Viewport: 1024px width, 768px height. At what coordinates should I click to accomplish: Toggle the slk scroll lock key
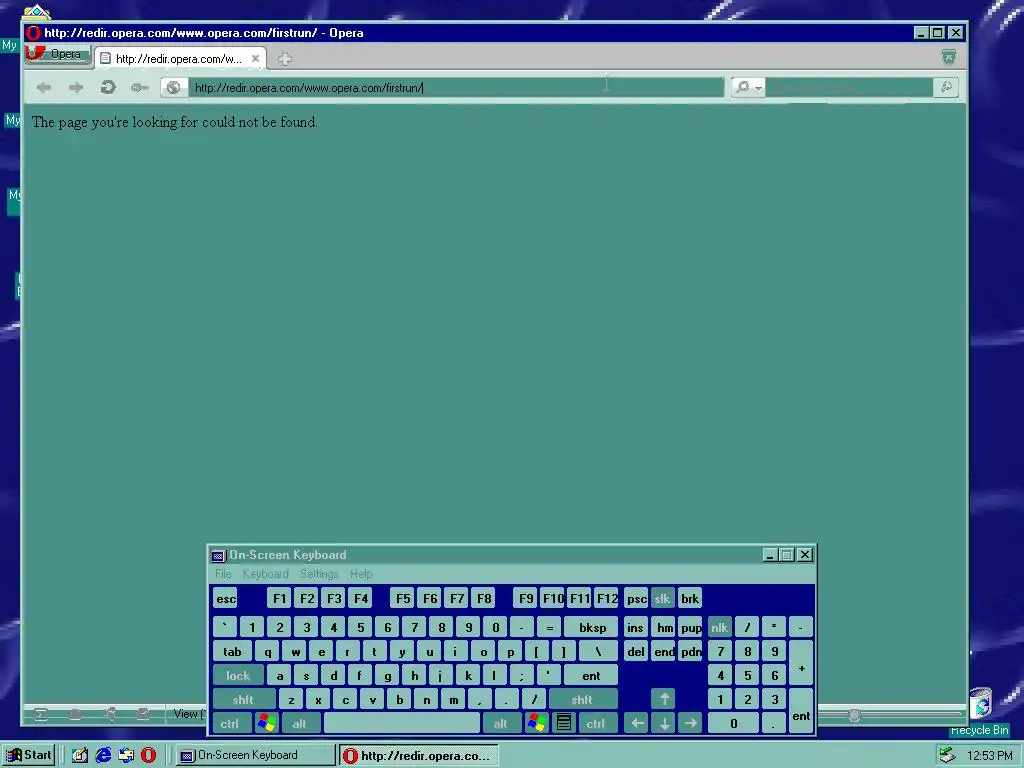click(662, 599)
